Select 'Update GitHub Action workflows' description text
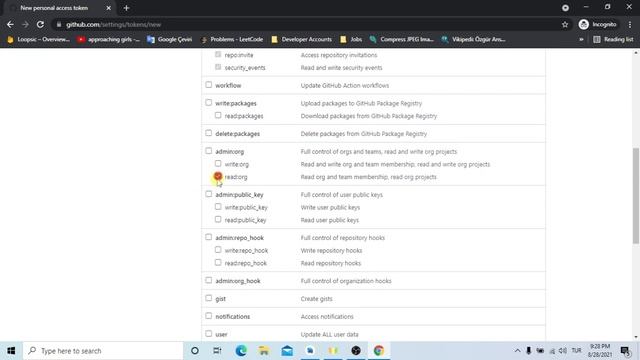 [344, 85]
